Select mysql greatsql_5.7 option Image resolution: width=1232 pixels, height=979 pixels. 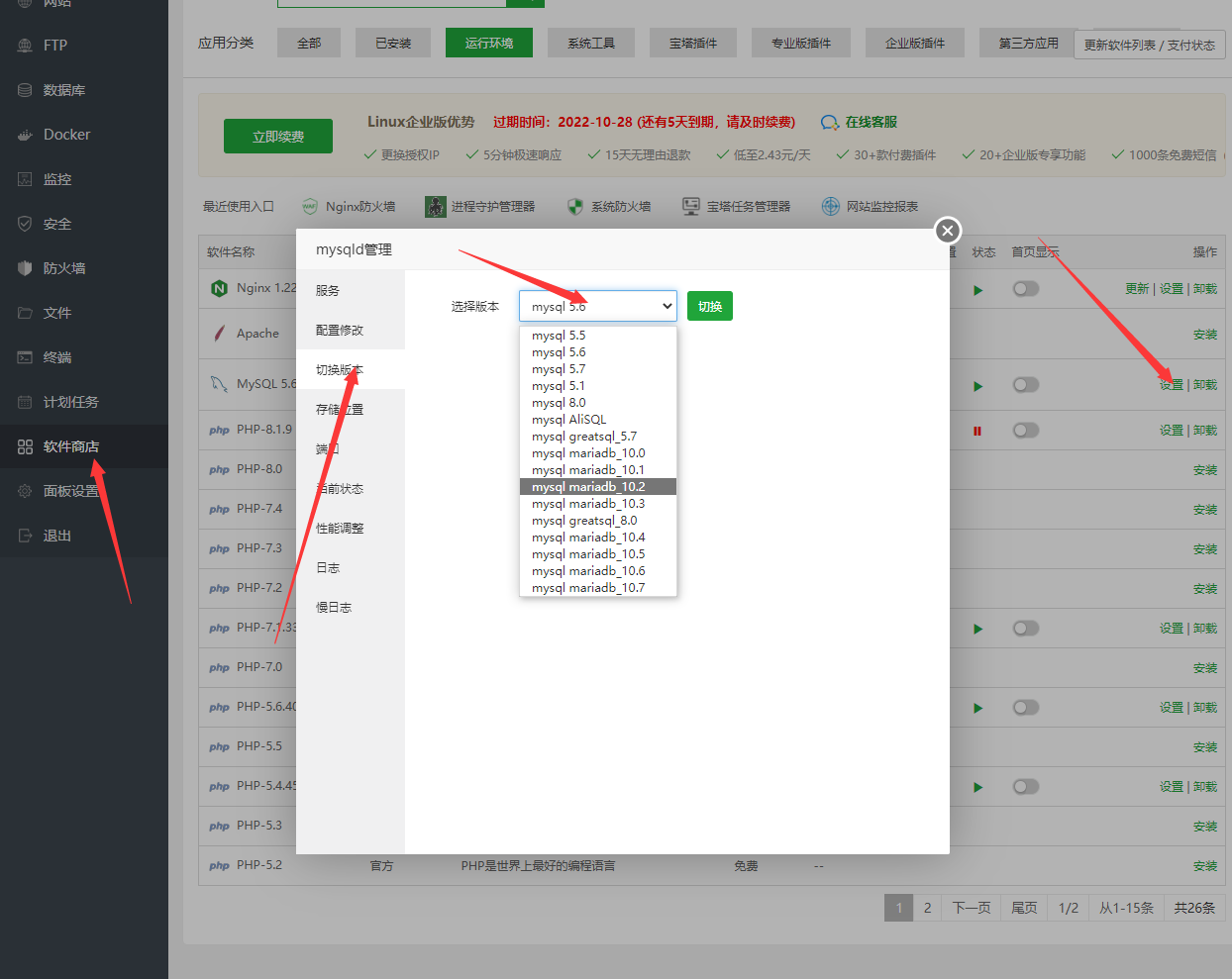(x=598, y=437)
